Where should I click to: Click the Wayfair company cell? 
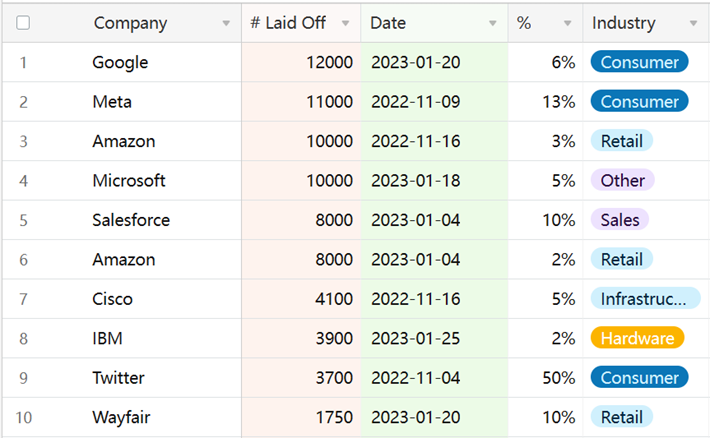[120, 417]
